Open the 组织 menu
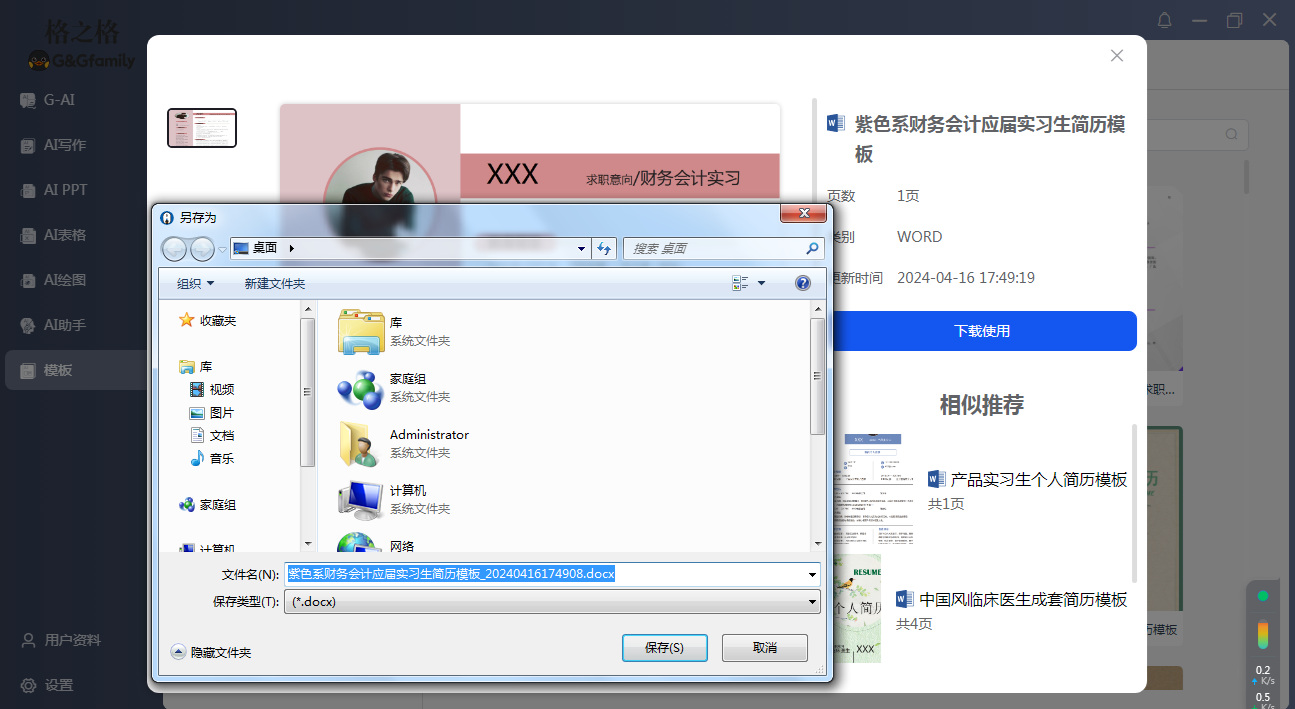 click(196, 283)
